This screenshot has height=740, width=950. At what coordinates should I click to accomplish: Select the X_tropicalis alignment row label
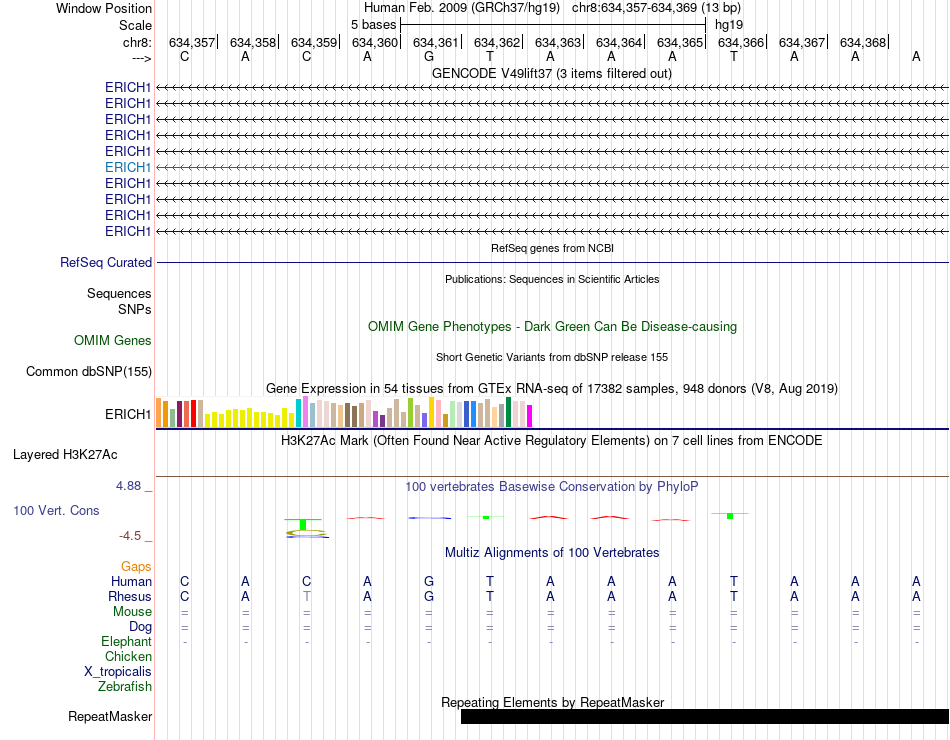[x=118, y=672]
